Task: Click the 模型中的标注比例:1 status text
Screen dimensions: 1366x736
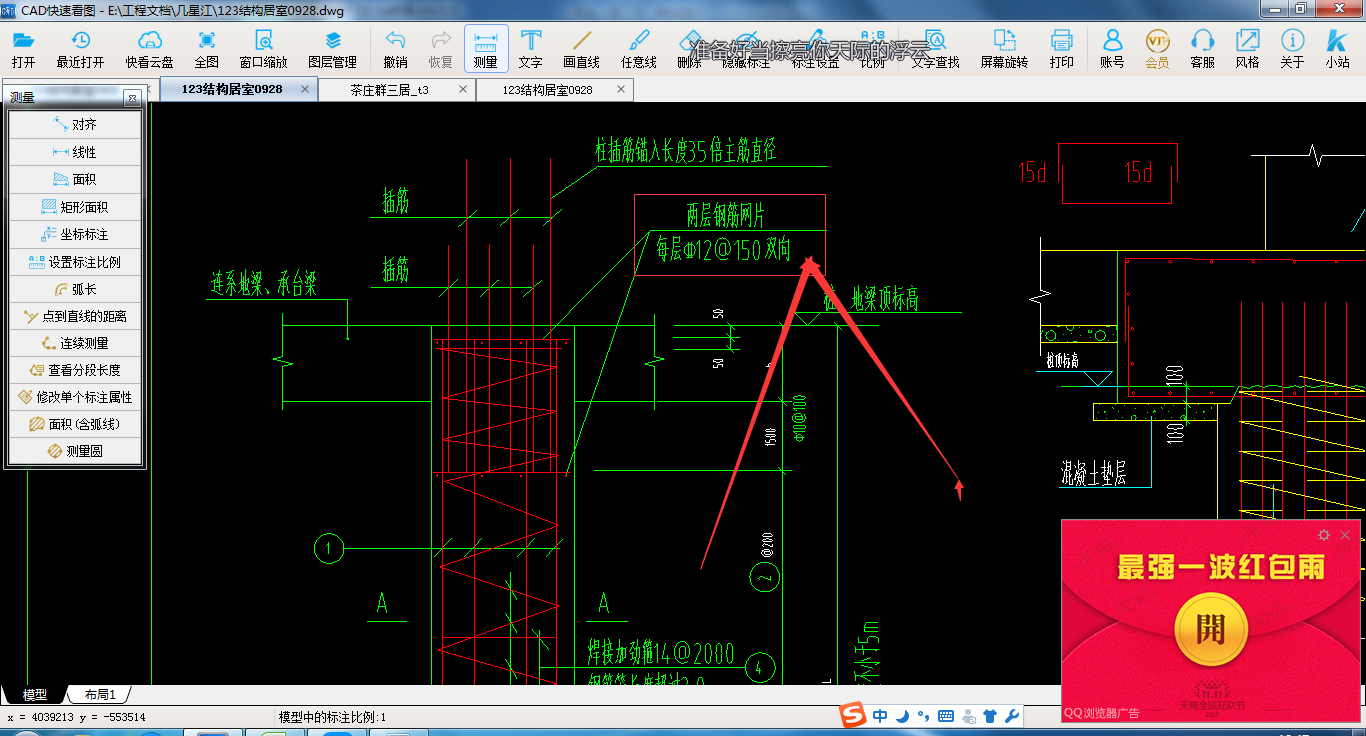Action: [332, 717]
